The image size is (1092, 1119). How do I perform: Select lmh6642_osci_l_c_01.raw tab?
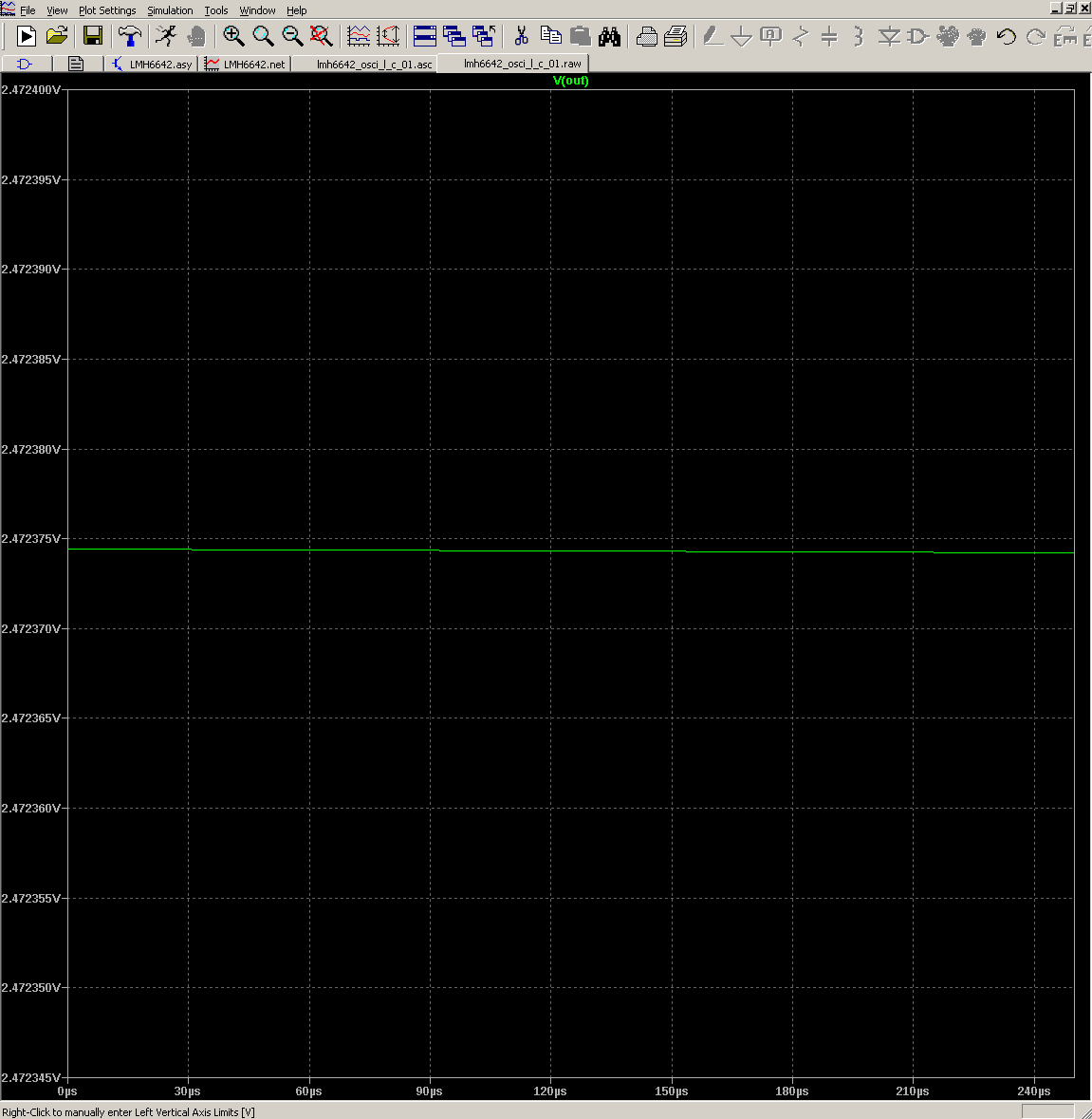pyautogui.click(x=514, y=64)
